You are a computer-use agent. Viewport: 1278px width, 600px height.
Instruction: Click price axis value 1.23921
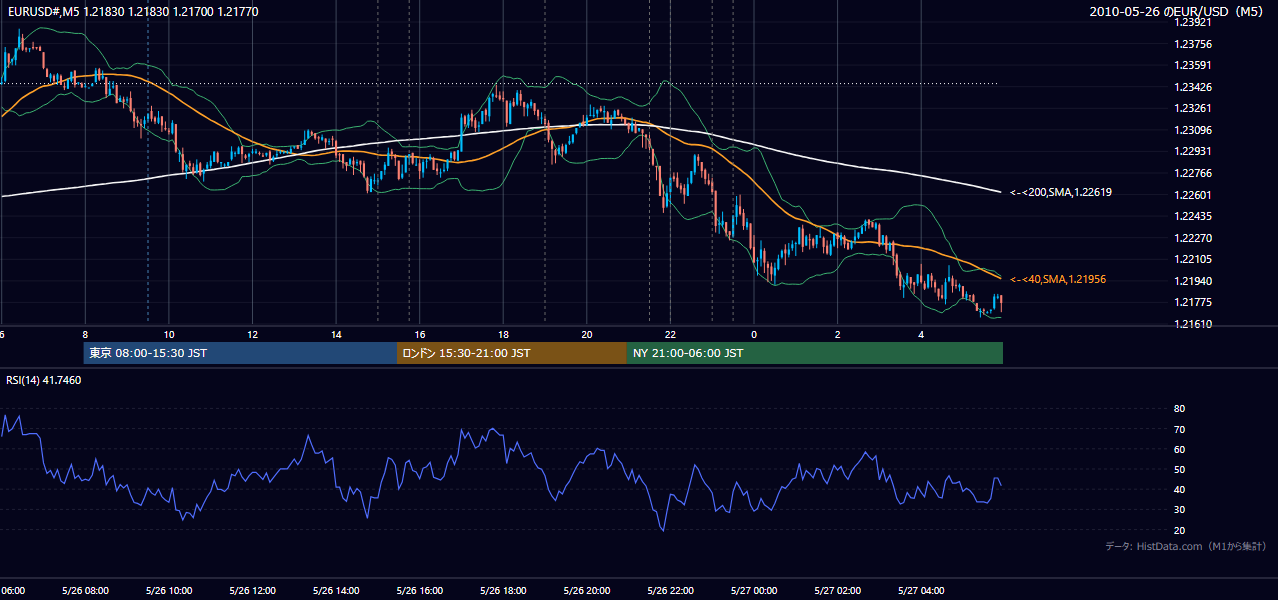pyautogui.click(x=1193, y=22)
